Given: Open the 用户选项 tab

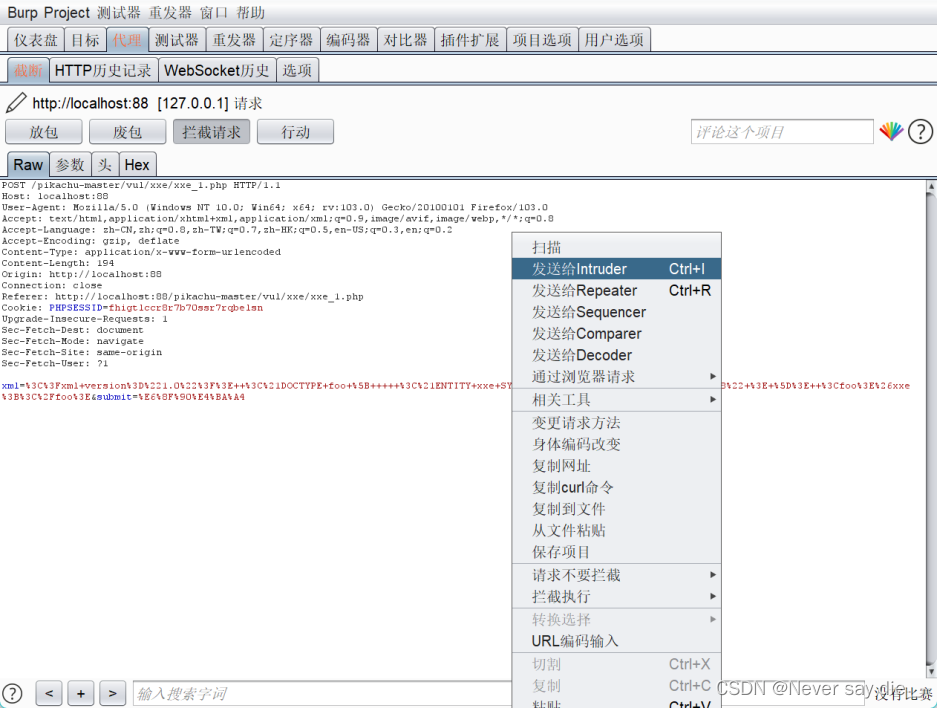Looking at the screenshot, I should click(614, 40).
